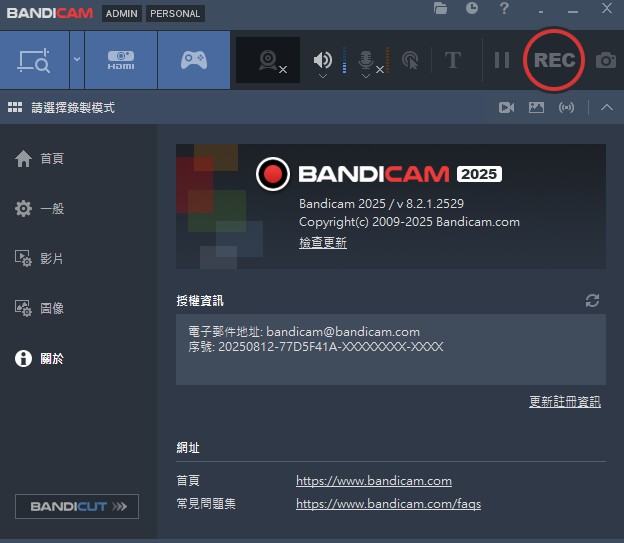Viewport: 624px width, 543px height.
Task: Expand microphone settings chevron
Action: point(366,76)
